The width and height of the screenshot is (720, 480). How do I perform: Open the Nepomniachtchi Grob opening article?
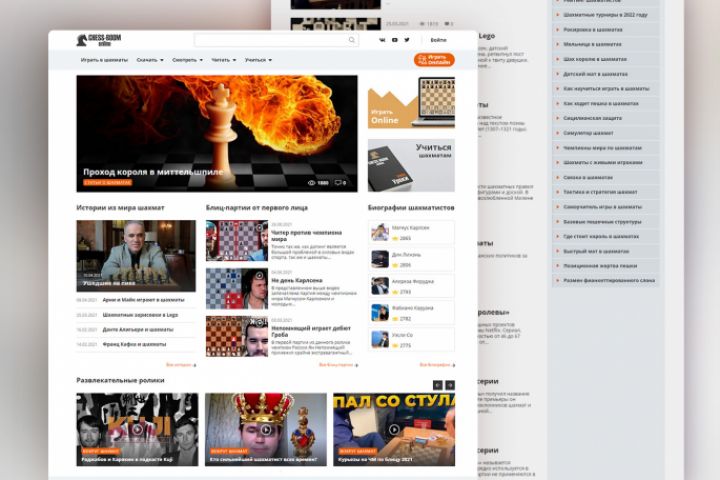coord(311,331)
